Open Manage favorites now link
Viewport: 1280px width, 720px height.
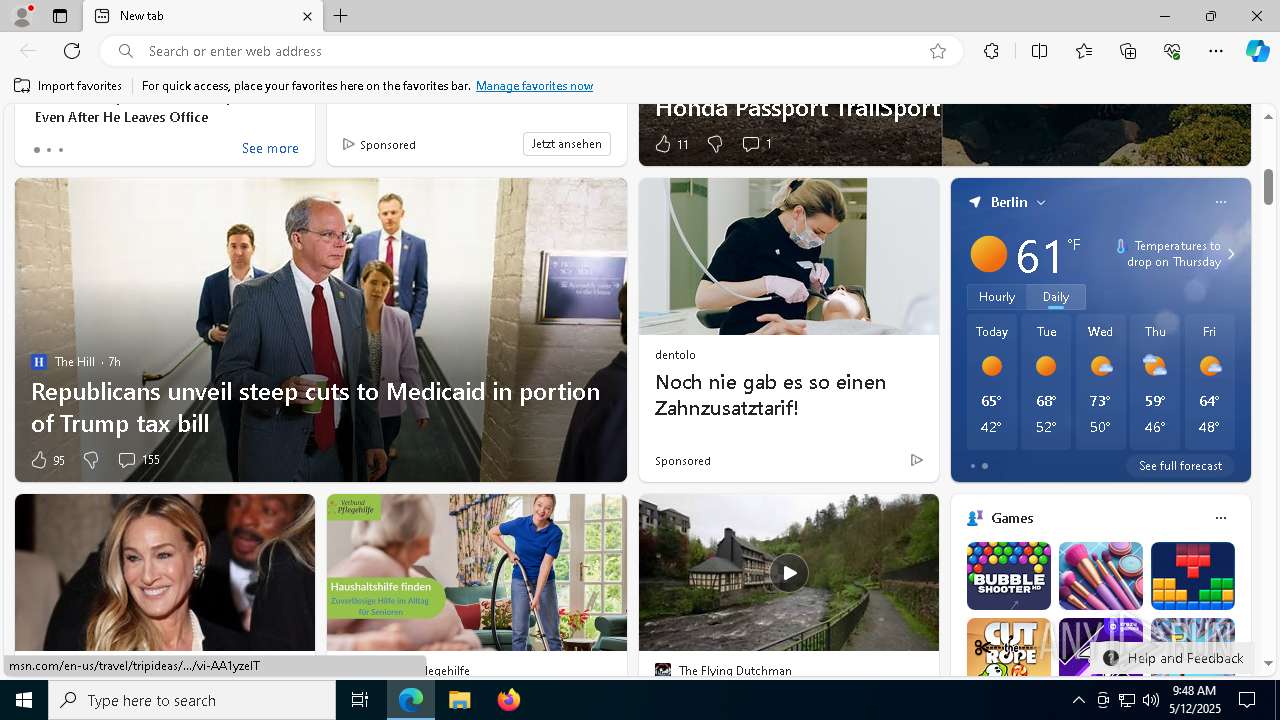pos(534,86)
